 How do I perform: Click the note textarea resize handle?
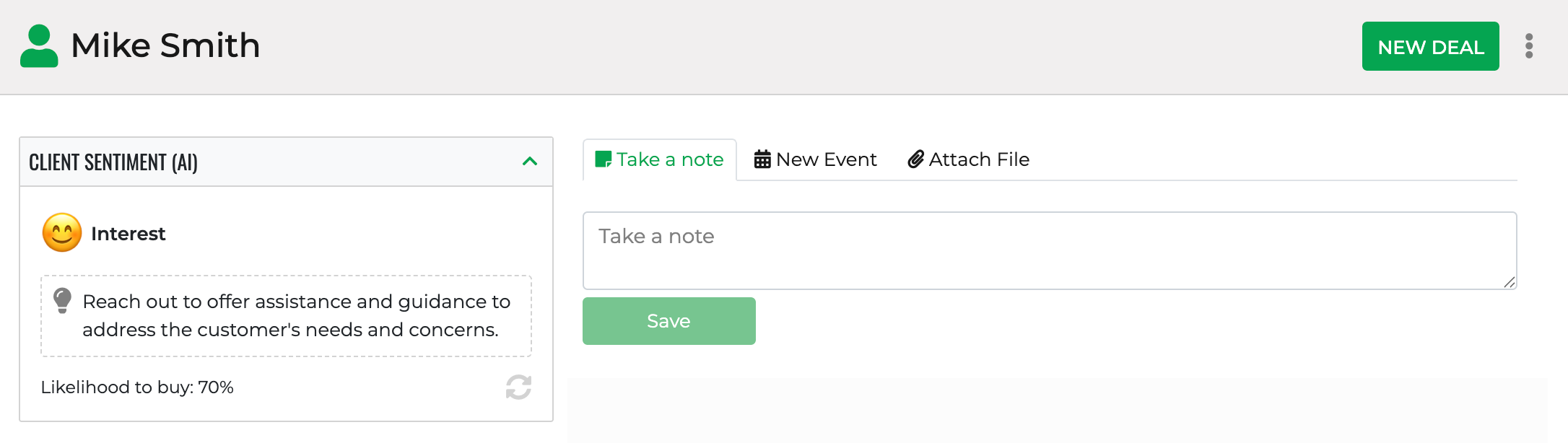pos(1510,283)
